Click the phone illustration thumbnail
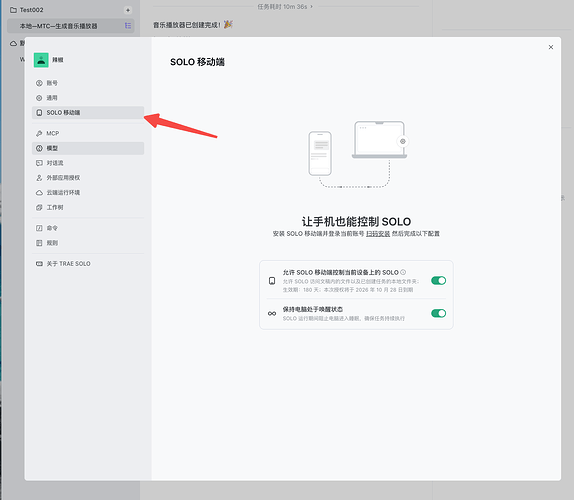This screenshot has width=574, height=500. pyautogui.click(x=320, y=153)
